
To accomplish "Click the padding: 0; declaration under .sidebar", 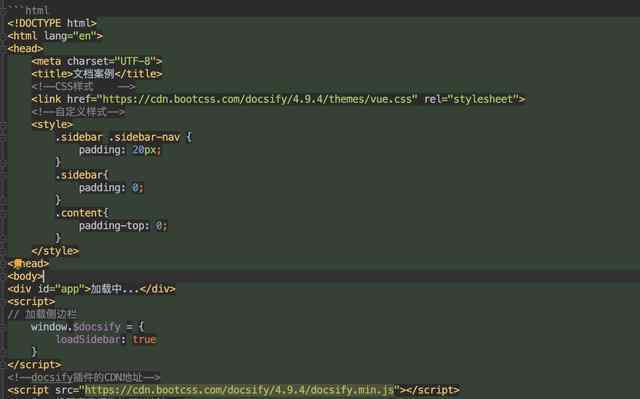I will click(x=111, y=188).
